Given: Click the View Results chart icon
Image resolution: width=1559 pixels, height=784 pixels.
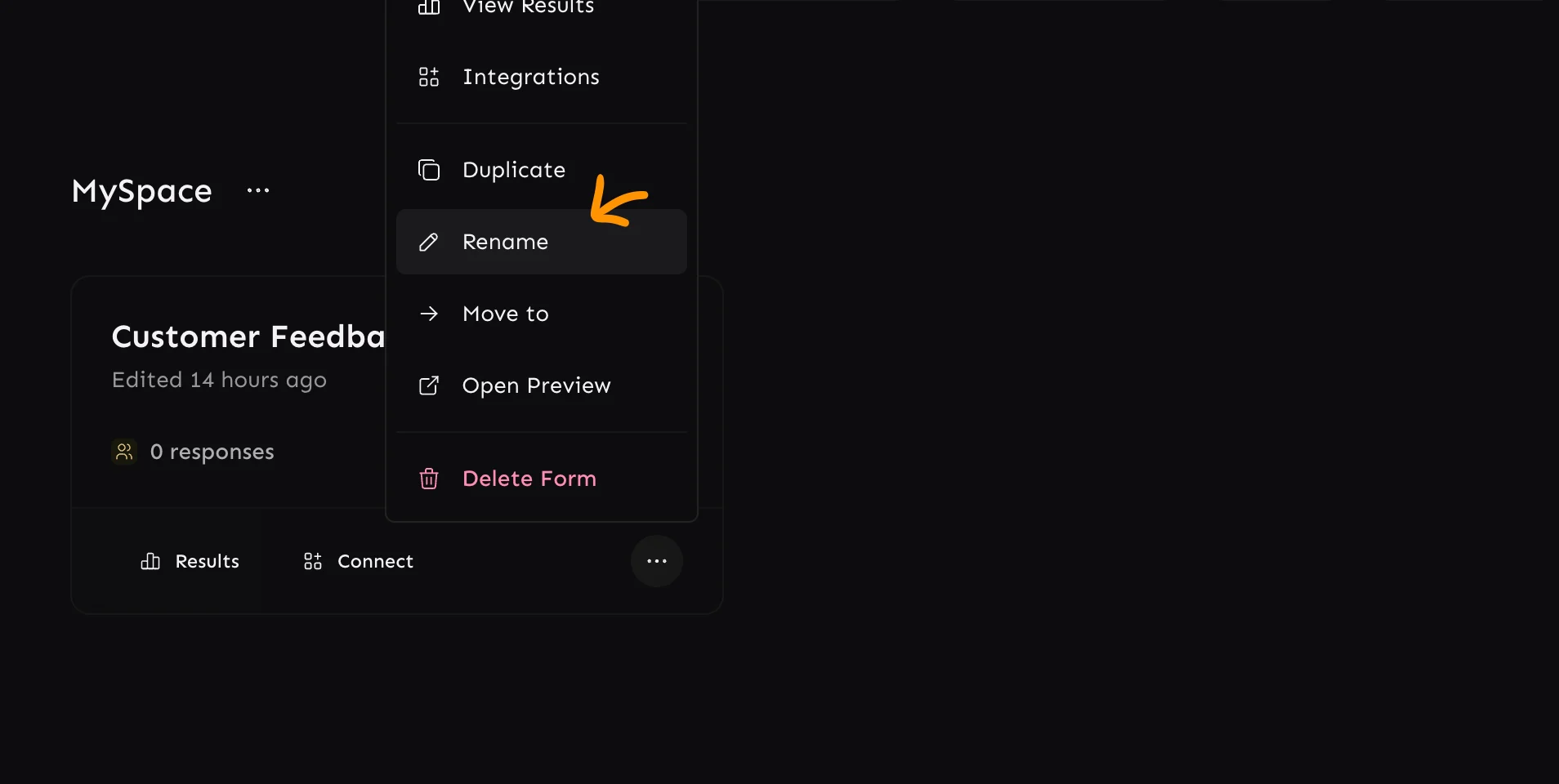Looking at the screenshot, I should pos(429,7).
